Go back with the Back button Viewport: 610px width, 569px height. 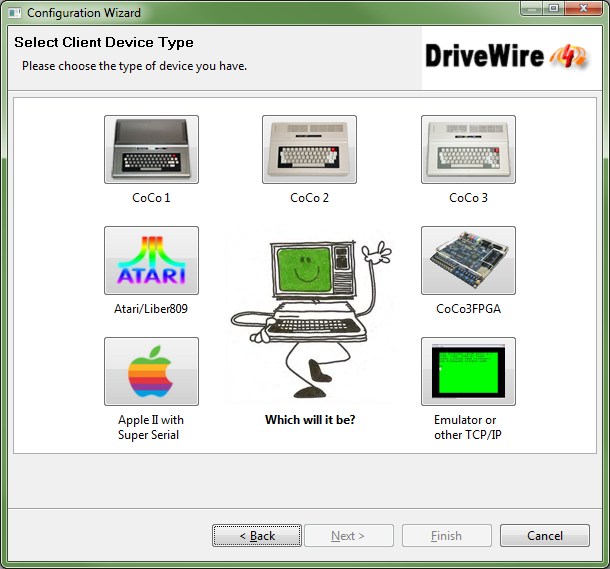tap(257, 536)
